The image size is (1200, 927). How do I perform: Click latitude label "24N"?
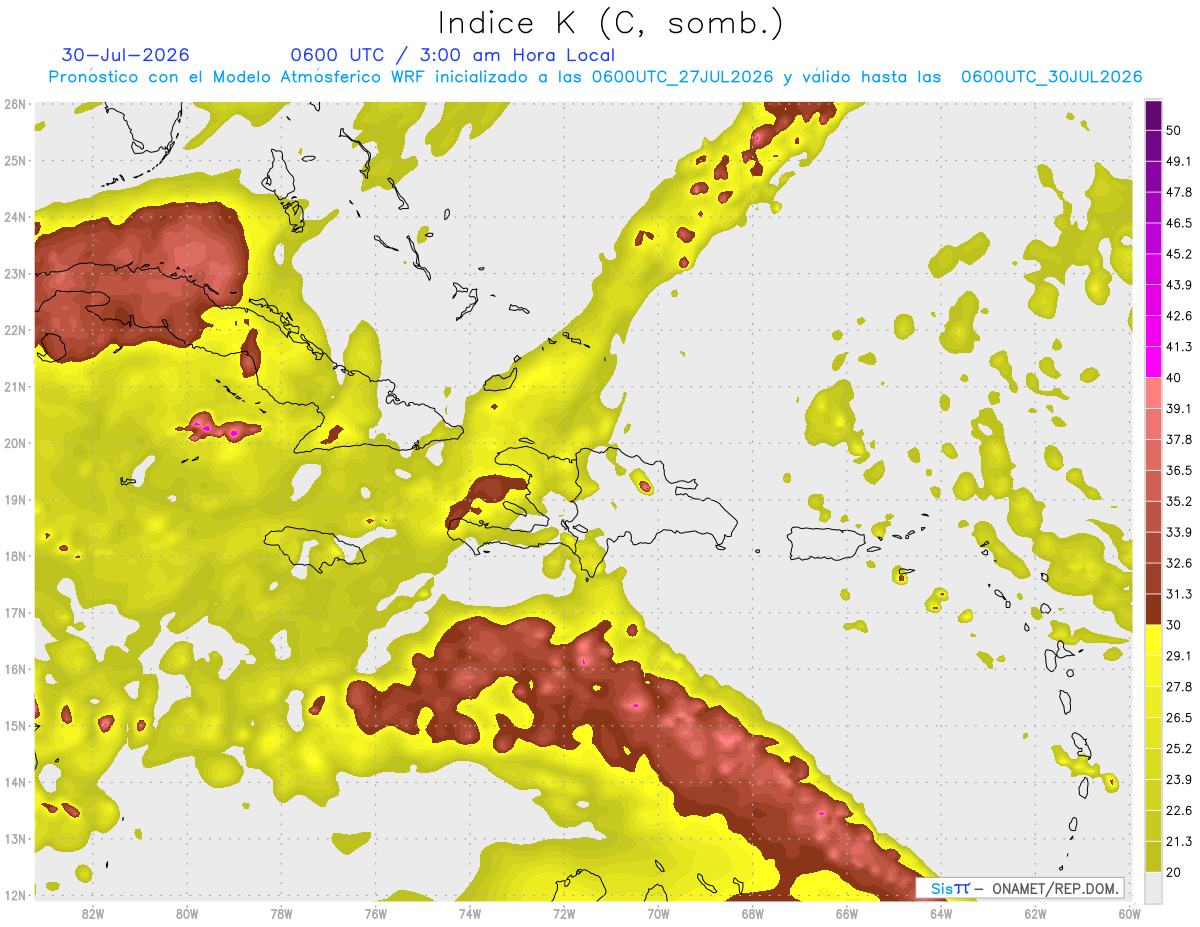tap(15, 217)
